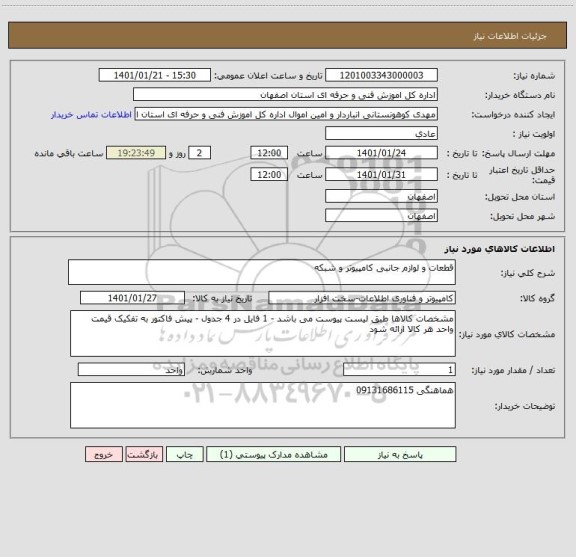Click the label واحد شمارش

click(225, 370)
